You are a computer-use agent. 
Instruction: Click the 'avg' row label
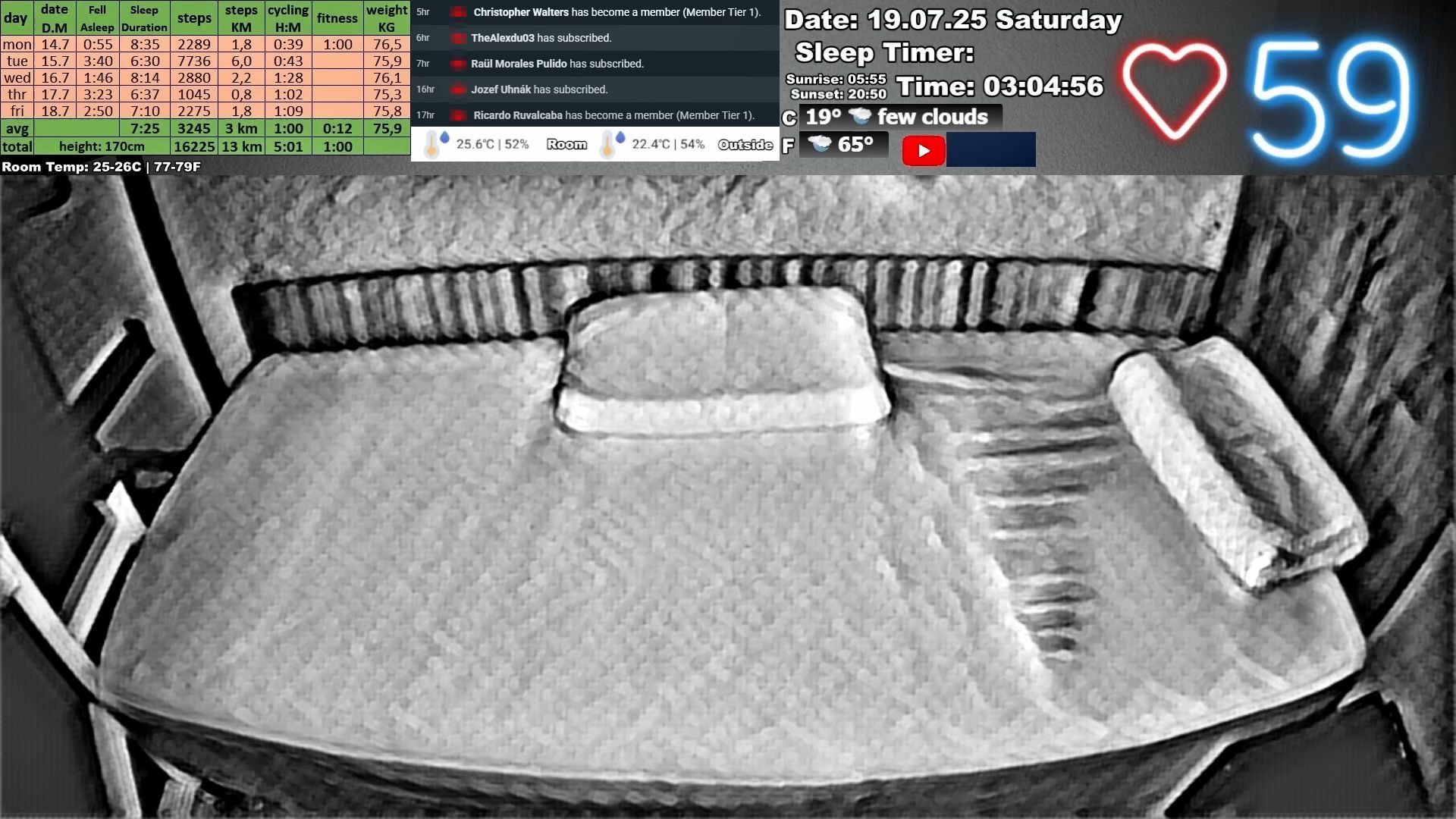tap(17, 128)
